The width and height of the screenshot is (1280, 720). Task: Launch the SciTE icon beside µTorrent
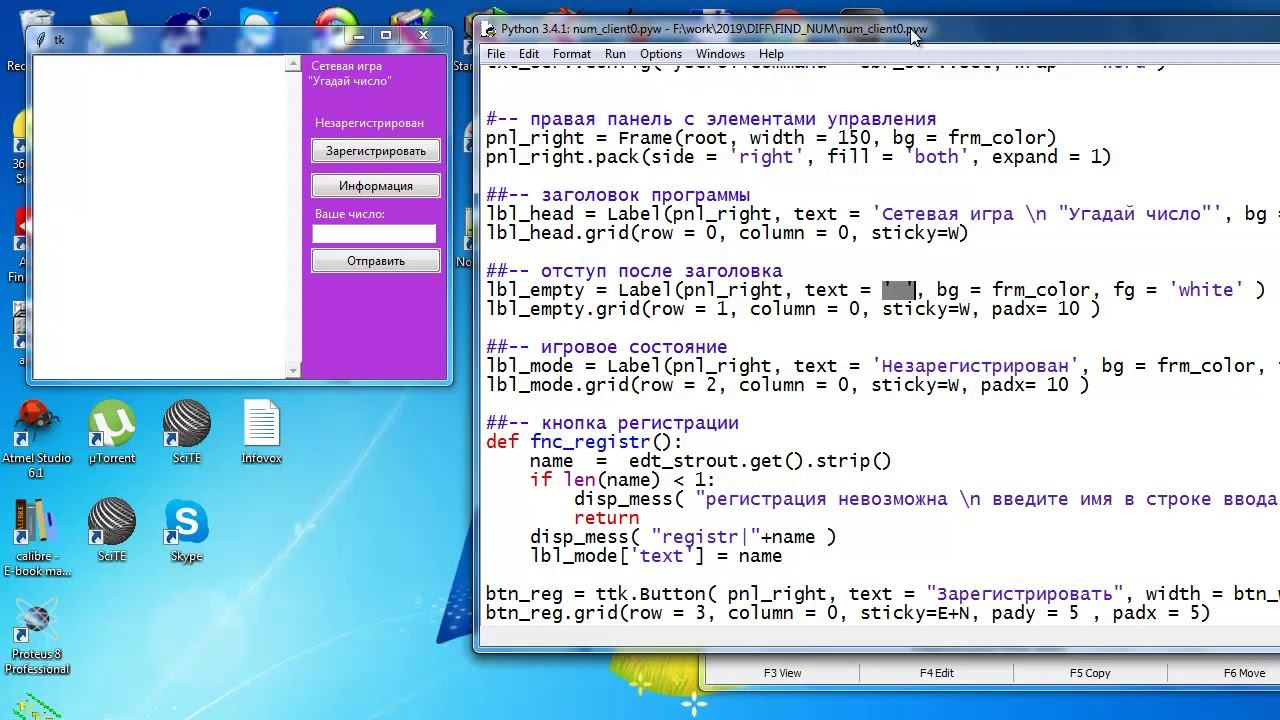point(187,432)
